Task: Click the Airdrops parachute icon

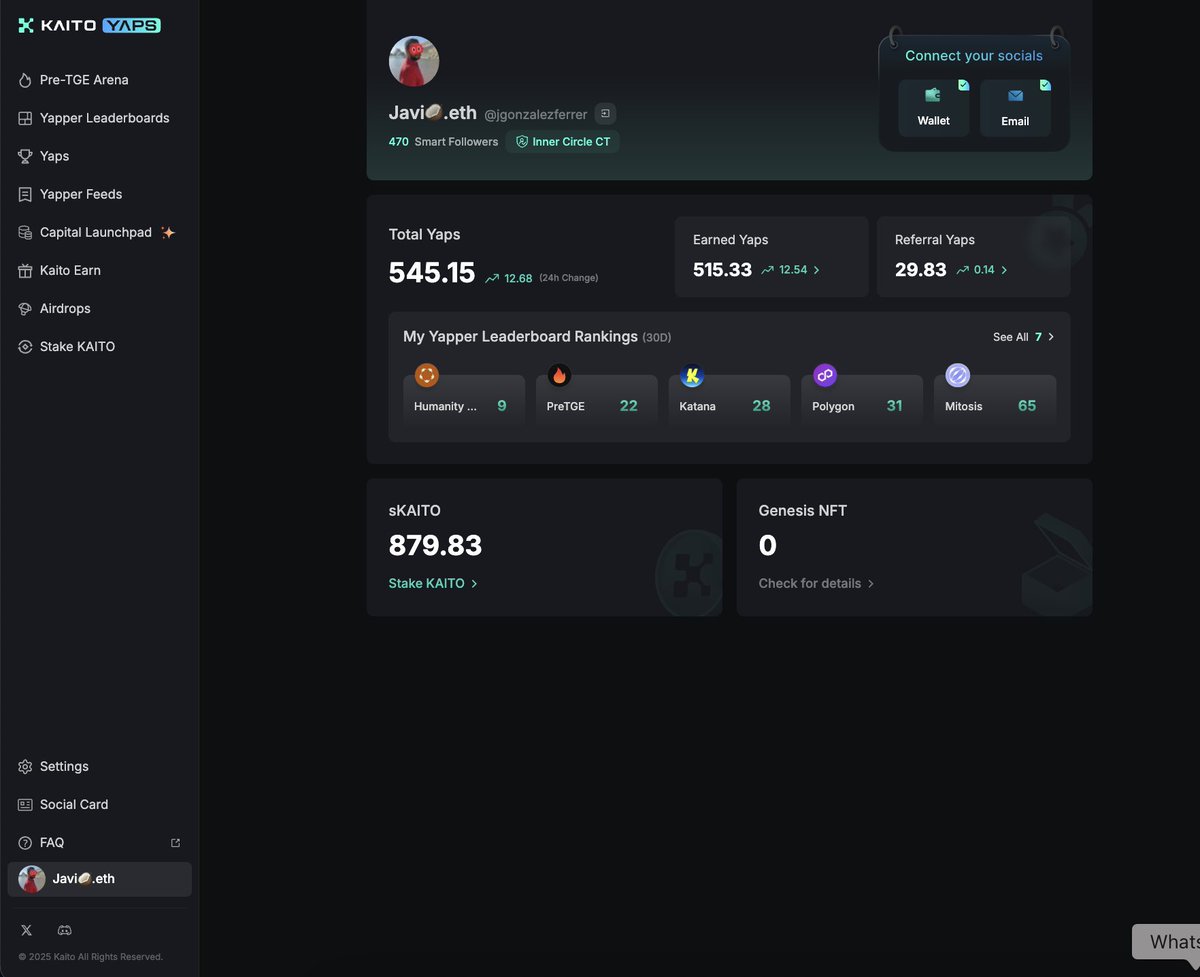Action: 25,309
